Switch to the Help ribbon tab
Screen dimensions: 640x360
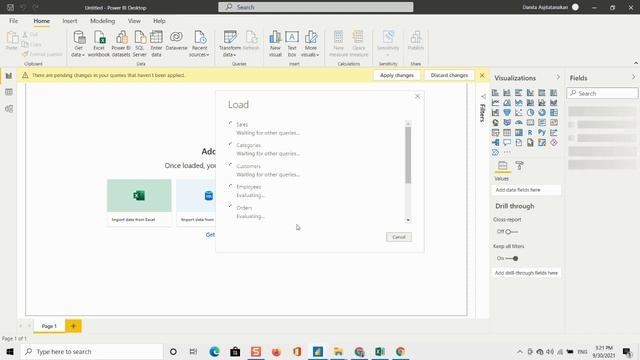click(159, 21)
